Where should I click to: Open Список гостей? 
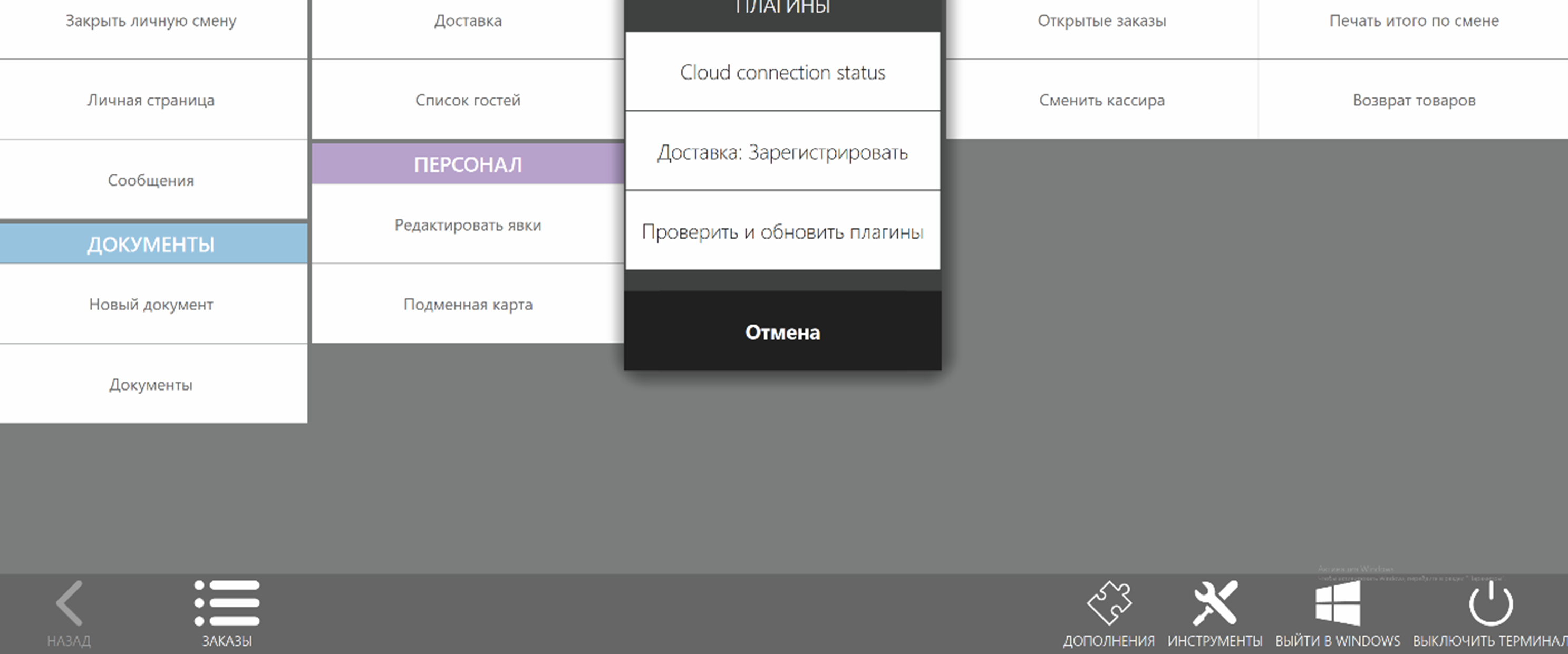click(468, 100)
